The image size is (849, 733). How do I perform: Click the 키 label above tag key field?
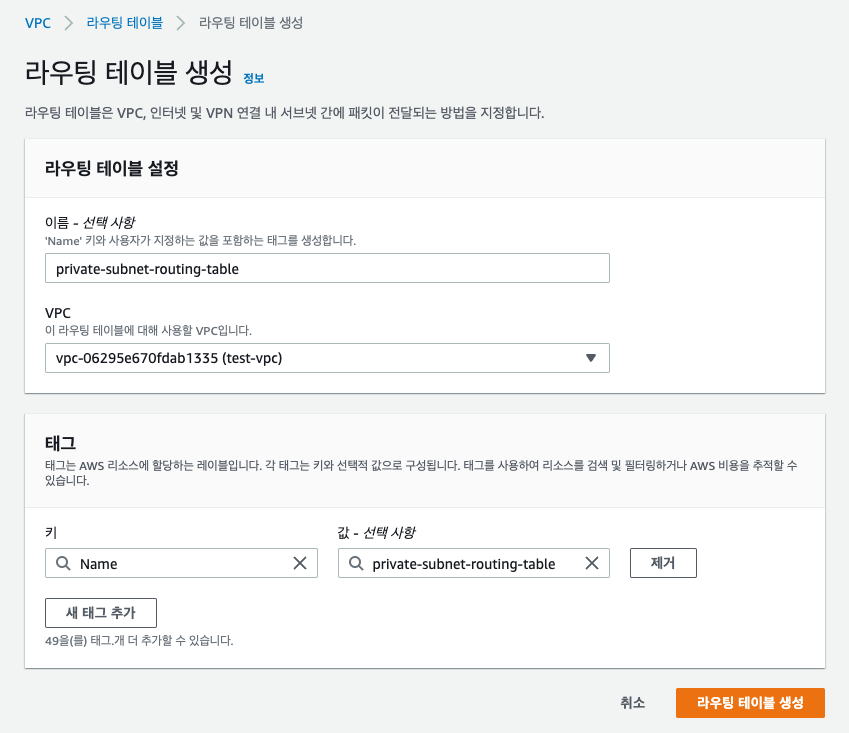[51, 533]
